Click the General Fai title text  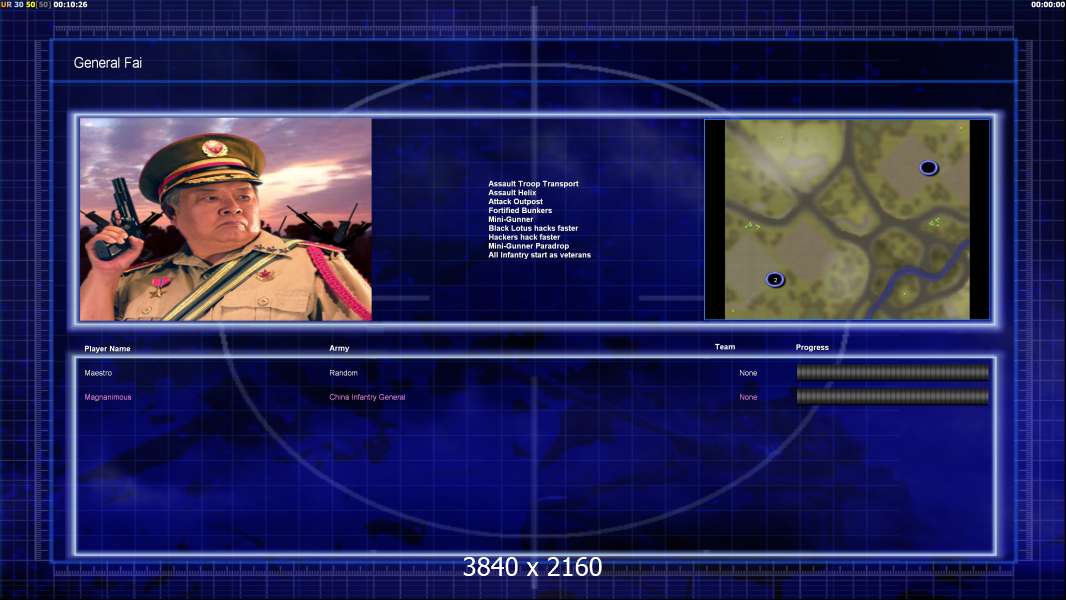pyautogui.click(x=107, y=63)
